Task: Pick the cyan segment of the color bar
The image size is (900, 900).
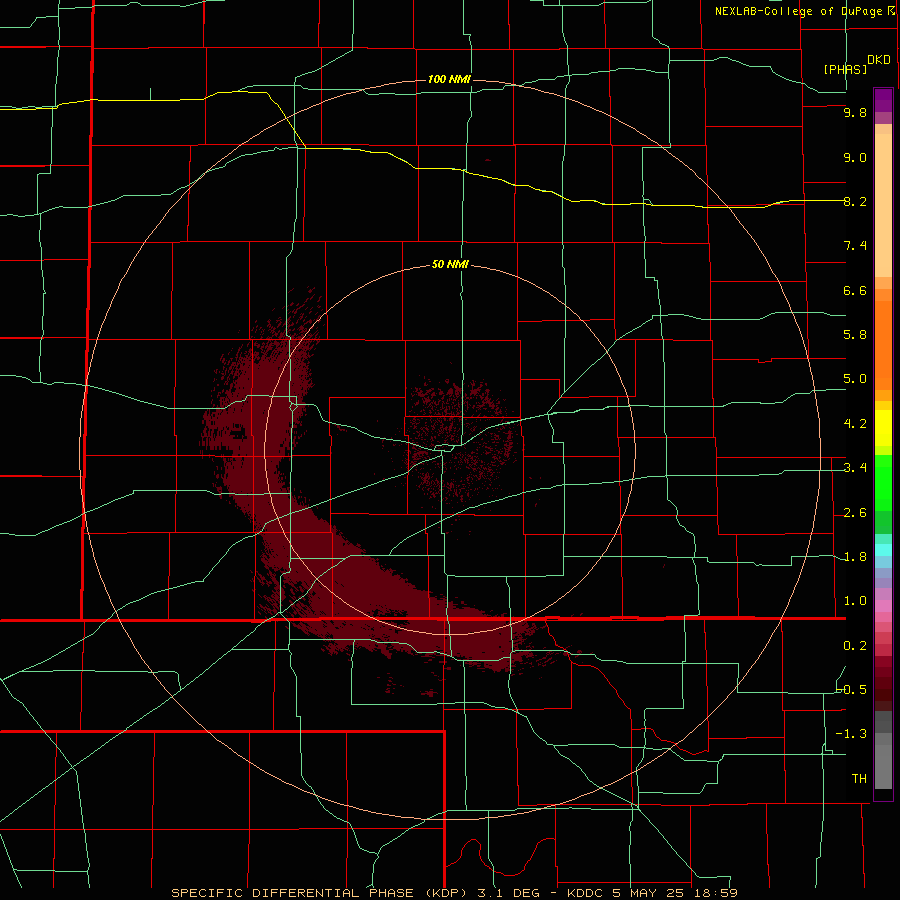Action: [883, 549]
